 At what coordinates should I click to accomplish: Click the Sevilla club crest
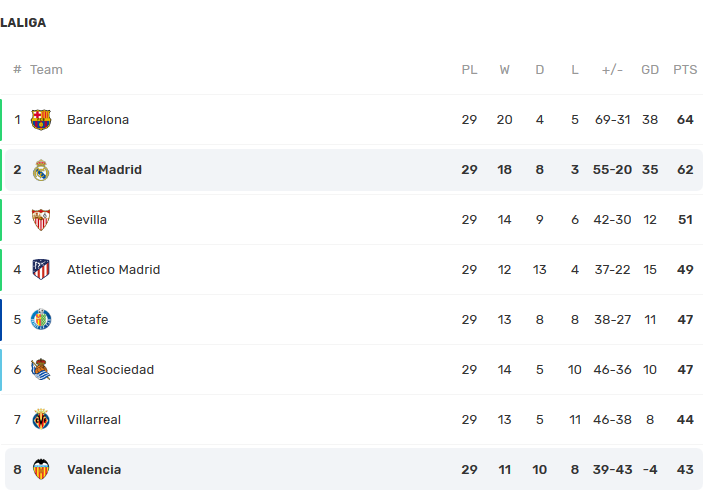pyautogui.click(x=41, y=220)
